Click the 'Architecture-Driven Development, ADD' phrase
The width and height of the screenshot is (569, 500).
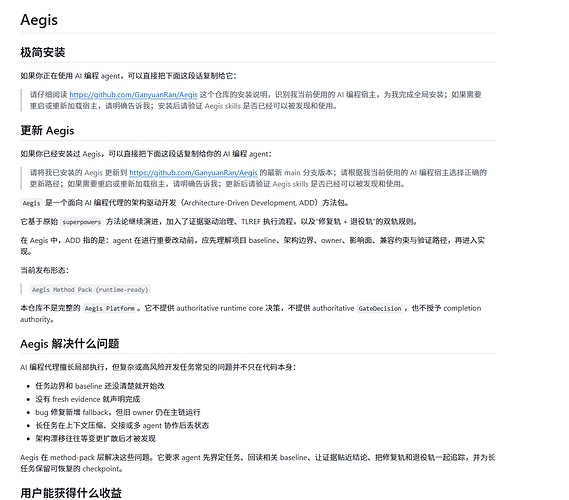coord(249,203)
